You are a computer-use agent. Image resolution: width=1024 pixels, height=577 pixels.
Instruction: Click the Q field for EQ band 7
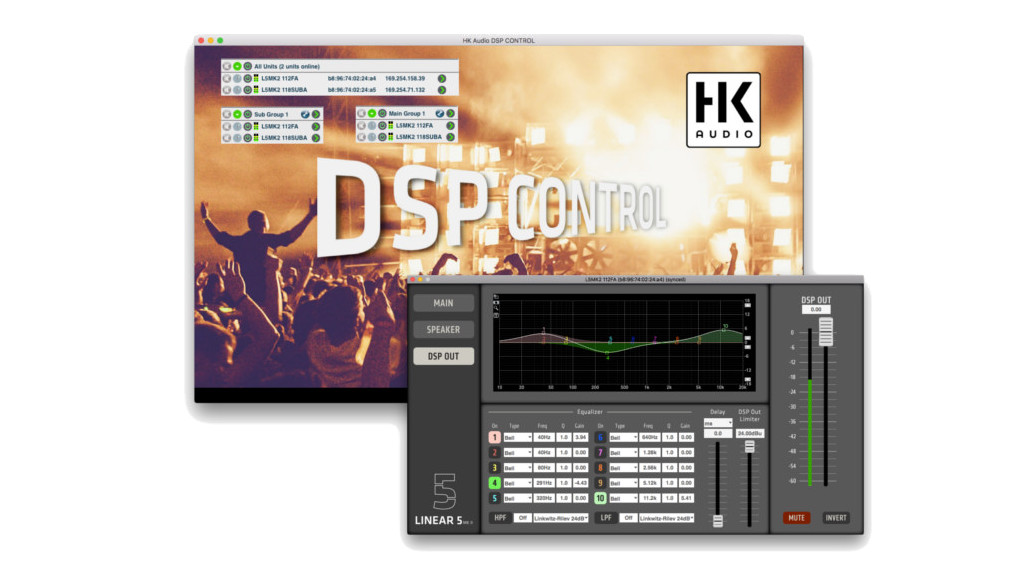click(669, 452)
